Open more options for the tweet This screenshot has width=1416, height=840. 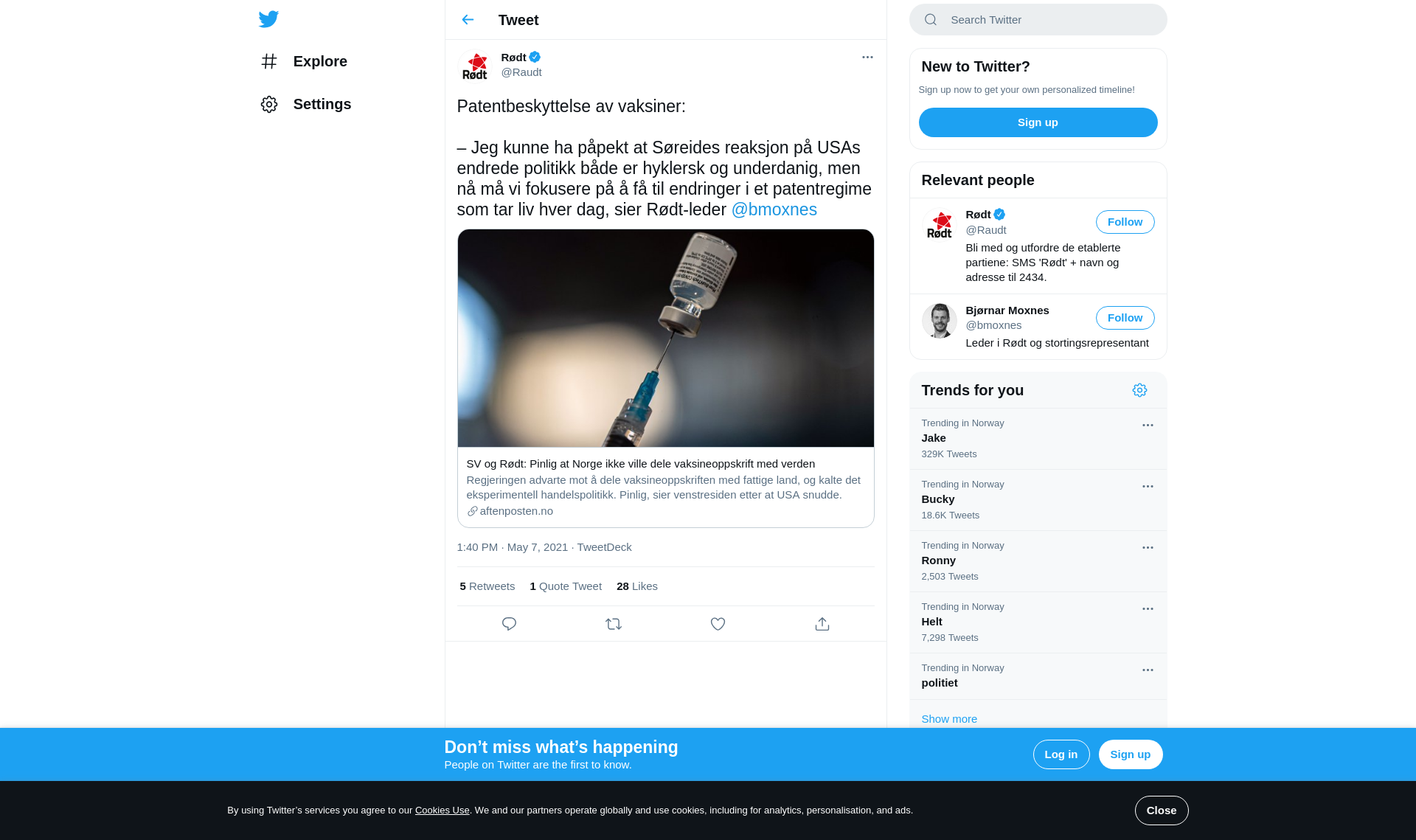click(x=867, y=57)
